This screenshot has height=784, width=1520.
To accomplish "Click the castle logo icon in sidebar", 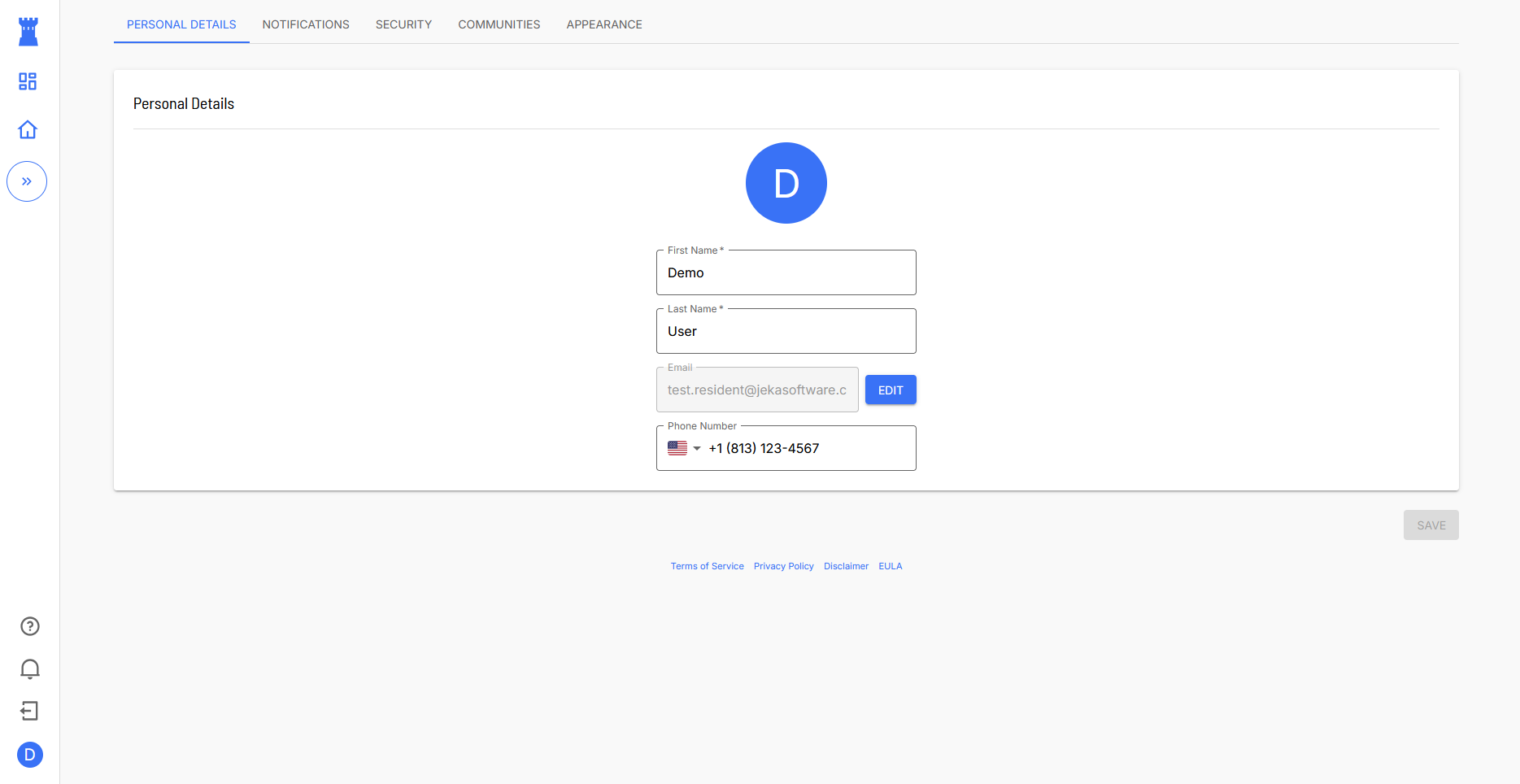I will tap(28, 32).
